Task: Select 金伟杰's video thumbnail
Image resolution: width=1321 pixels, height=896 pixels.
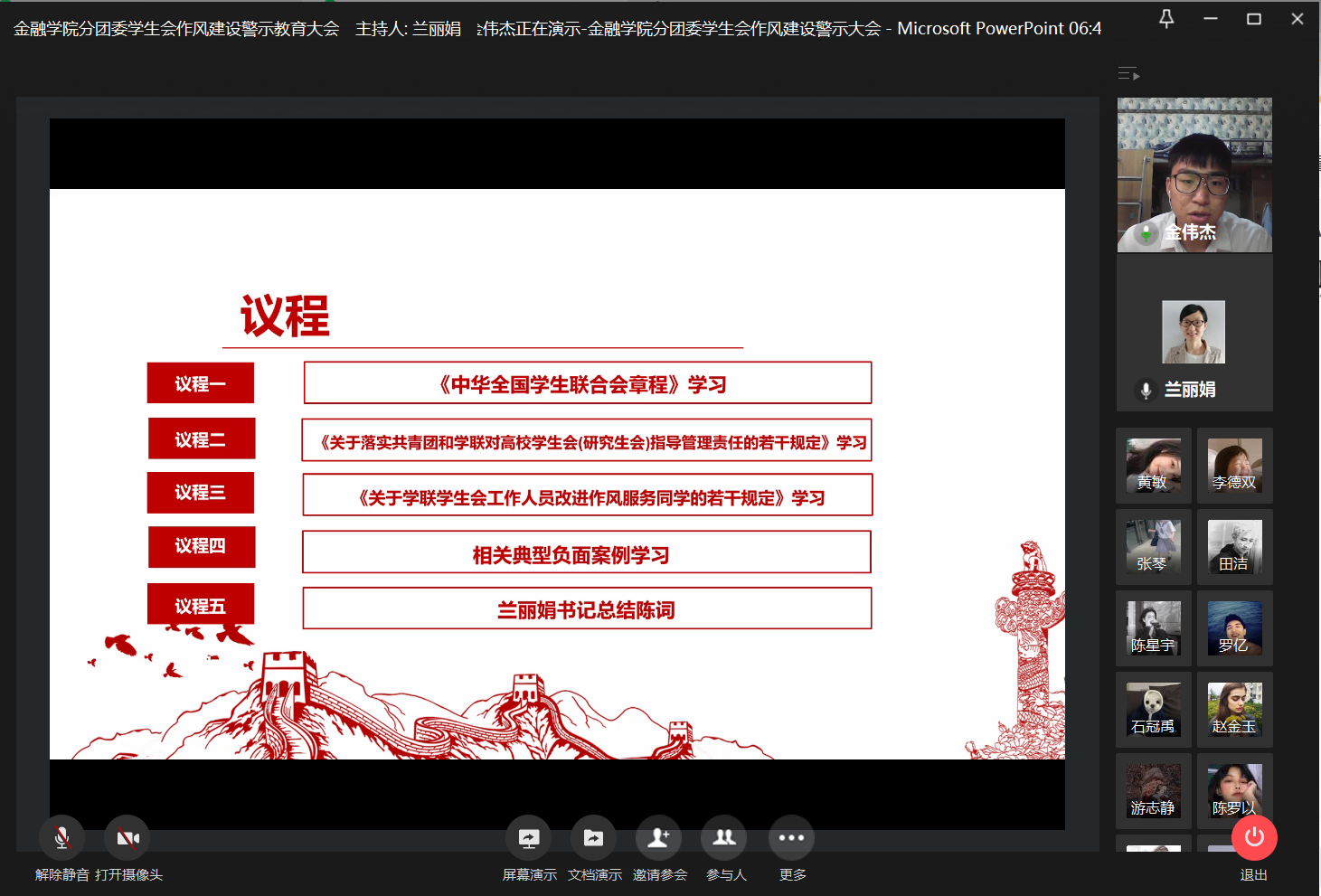Action: tap(1194, 174)
